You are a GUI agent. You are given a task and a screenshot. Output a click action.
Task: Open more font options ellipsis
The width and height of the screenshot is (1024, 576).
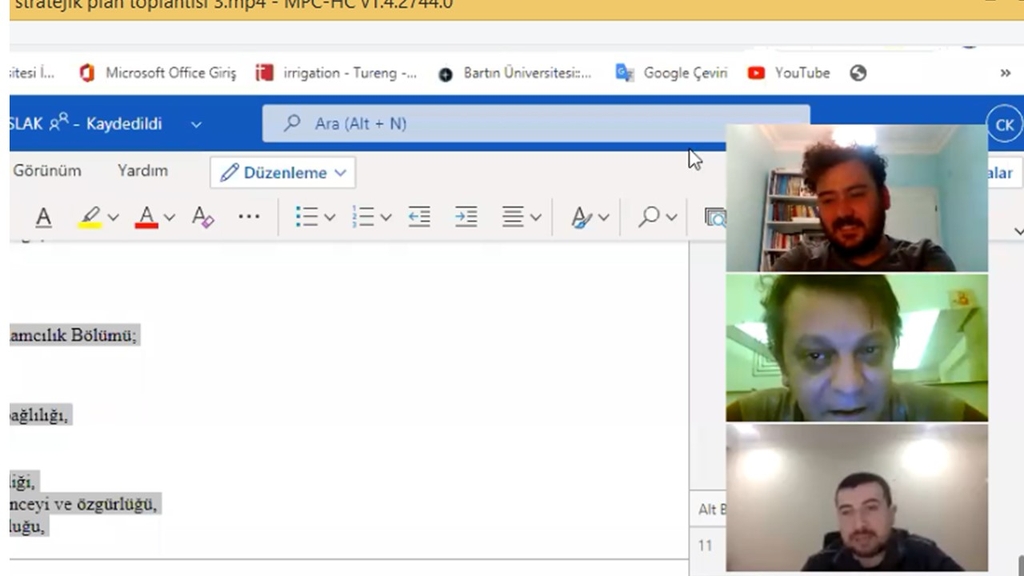[x=249, y=217]
